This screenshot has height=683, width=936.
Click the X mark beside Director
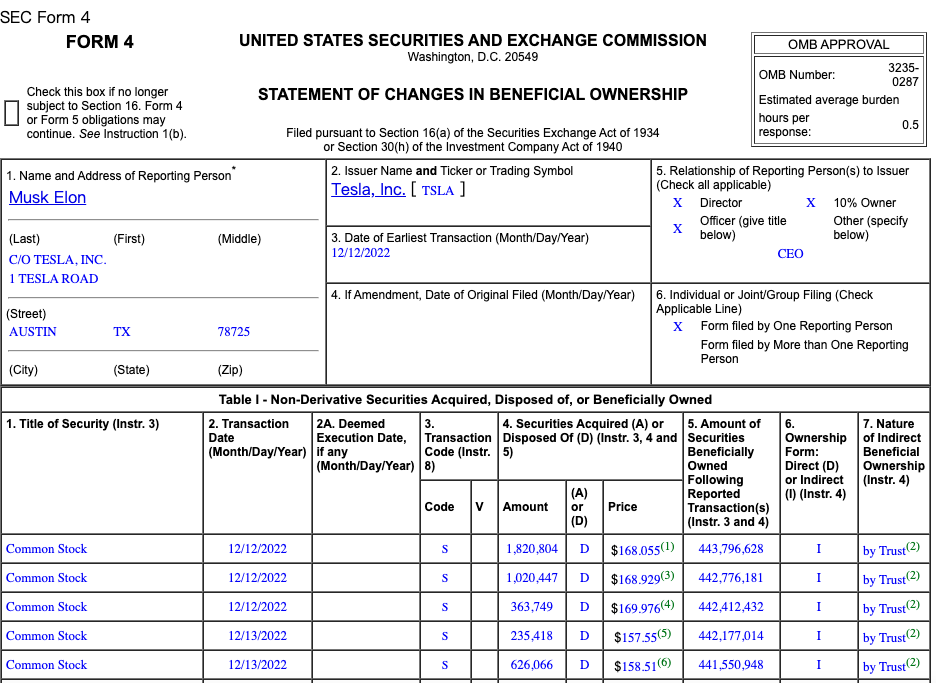(678, 203)
